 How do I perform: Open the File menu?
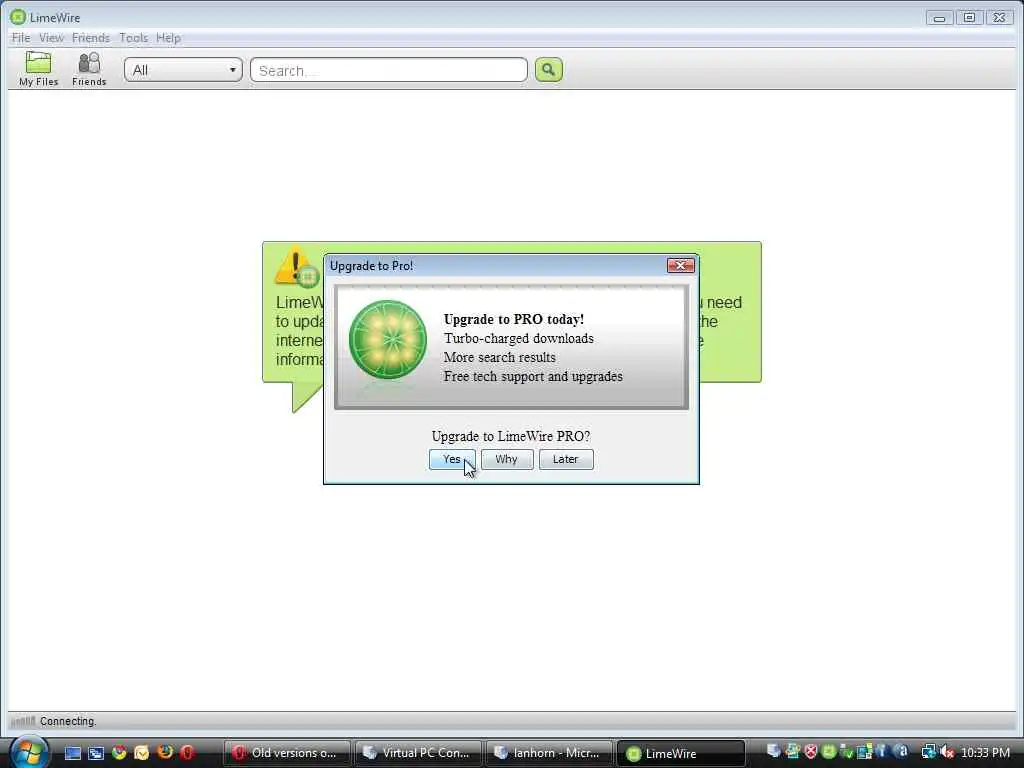pyautogui.click(x=21, y=38)
